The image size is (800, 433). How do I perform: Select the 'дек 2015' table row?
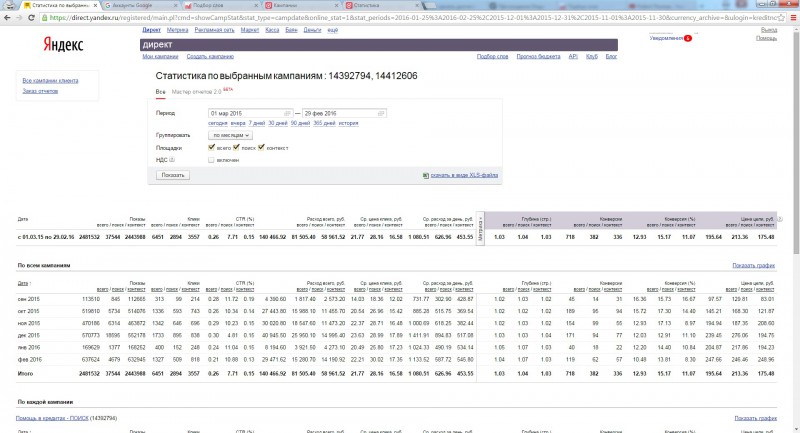coord(396,336)
